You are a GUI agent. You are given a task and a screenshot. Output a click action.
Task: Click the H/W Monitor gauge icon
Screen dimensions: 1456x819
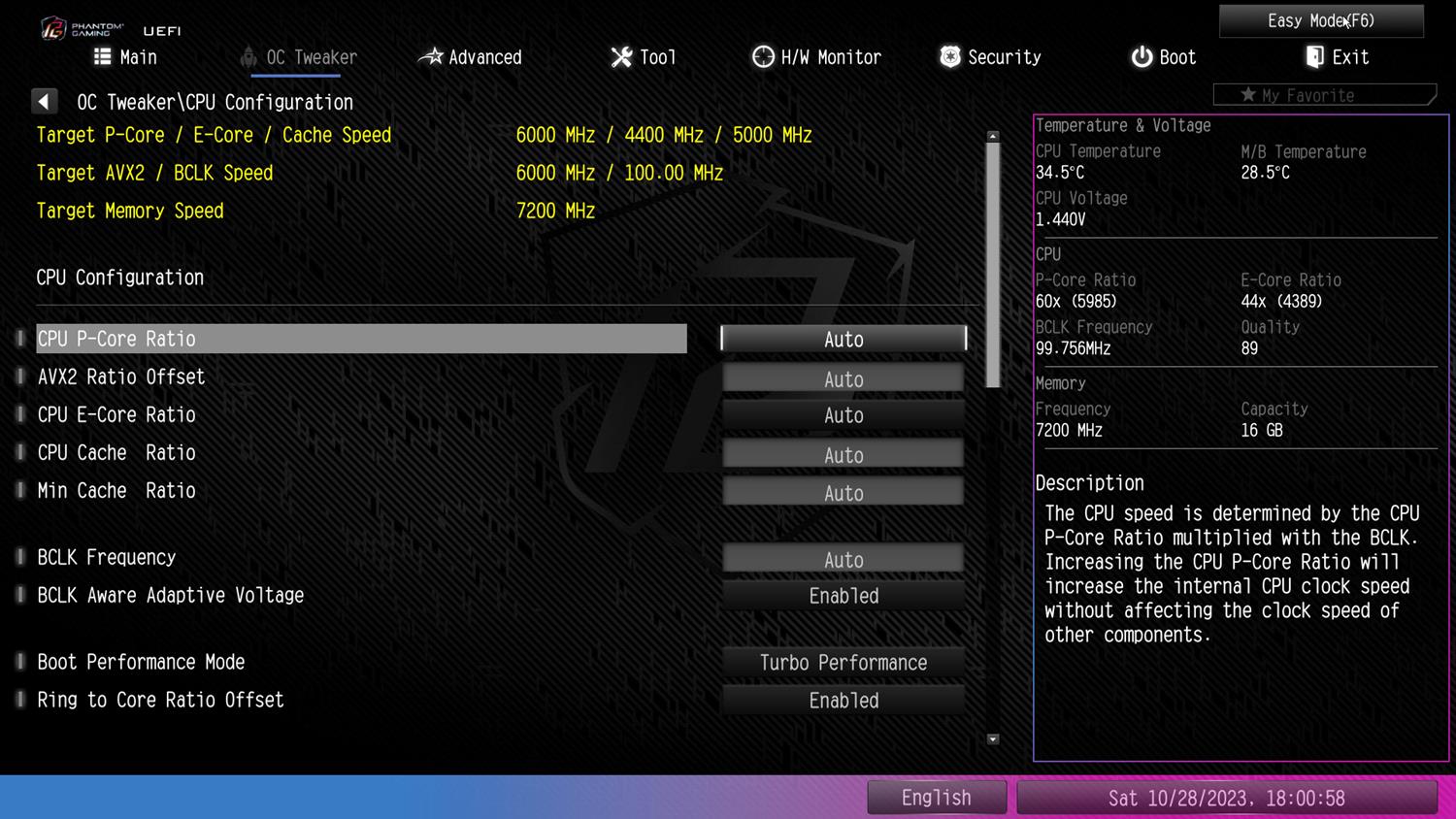763,57
